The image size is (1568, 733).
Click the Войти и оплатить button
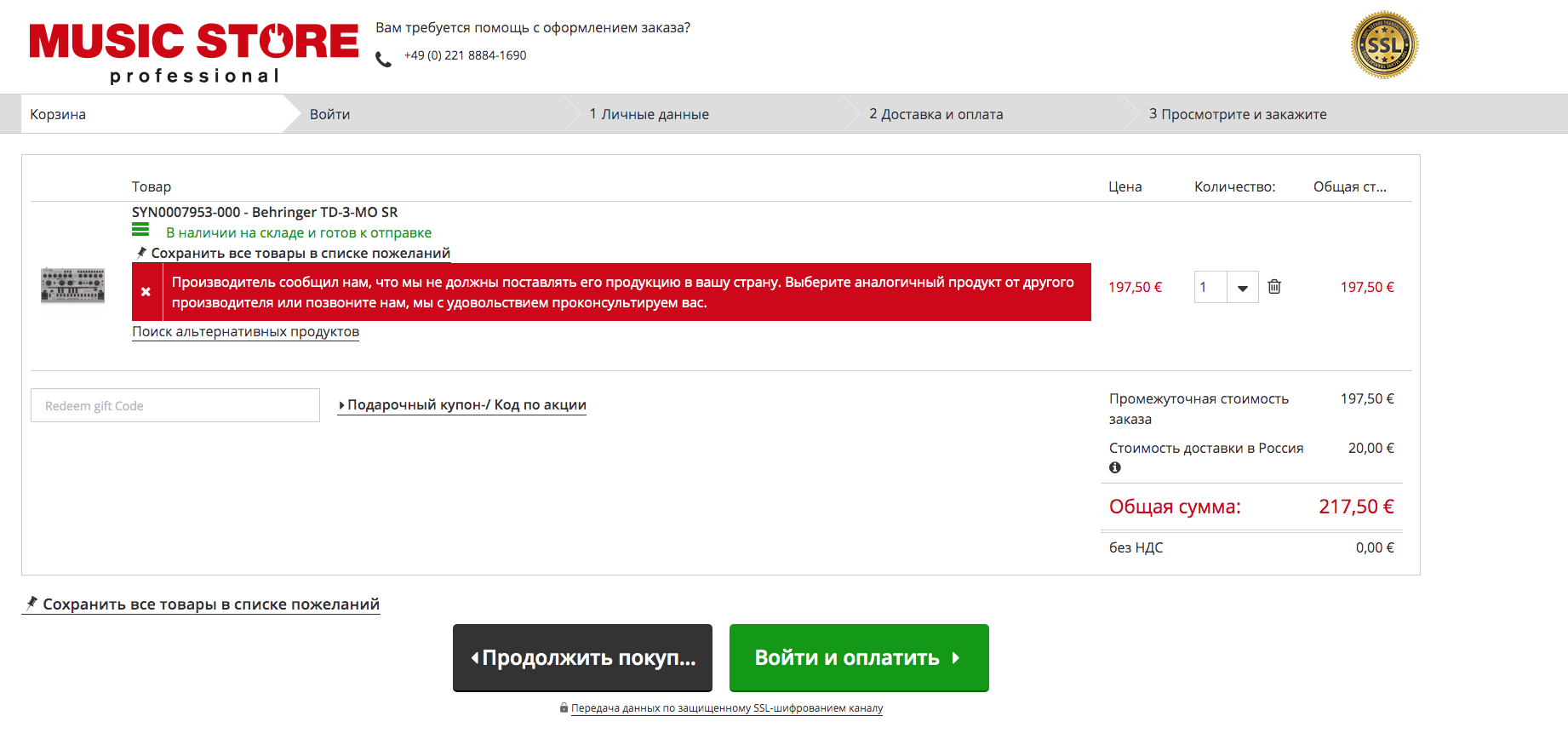859,657
